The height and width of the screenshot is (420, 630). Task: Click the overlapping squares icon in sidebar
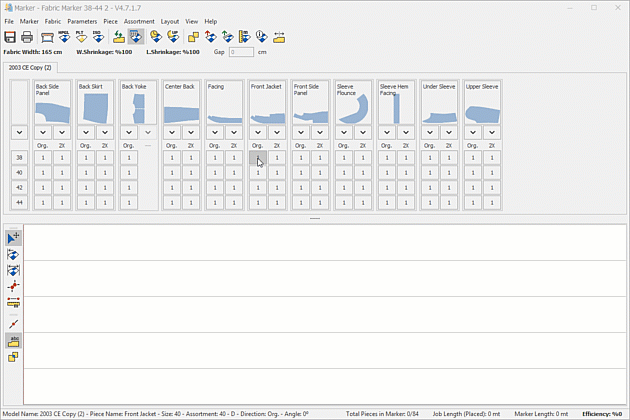(x=14, y=356)
